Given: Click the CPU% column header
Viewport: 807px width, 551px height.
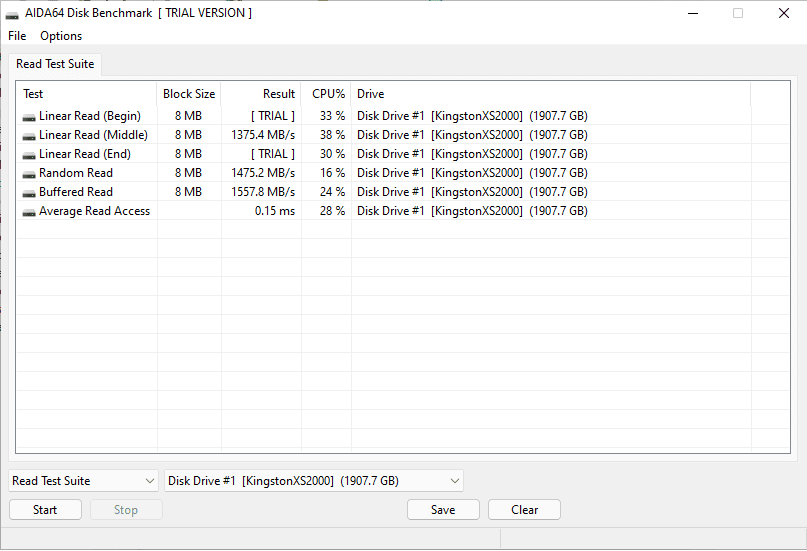Looking at the screenshot, I should click(326, 94).
